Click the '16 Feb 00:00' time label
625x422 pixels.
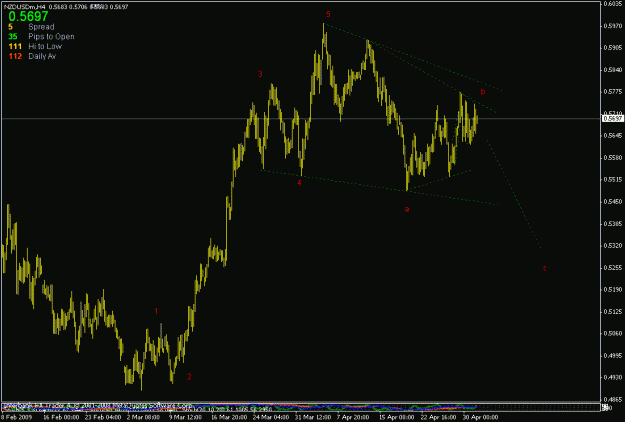[x=60, y=417]
